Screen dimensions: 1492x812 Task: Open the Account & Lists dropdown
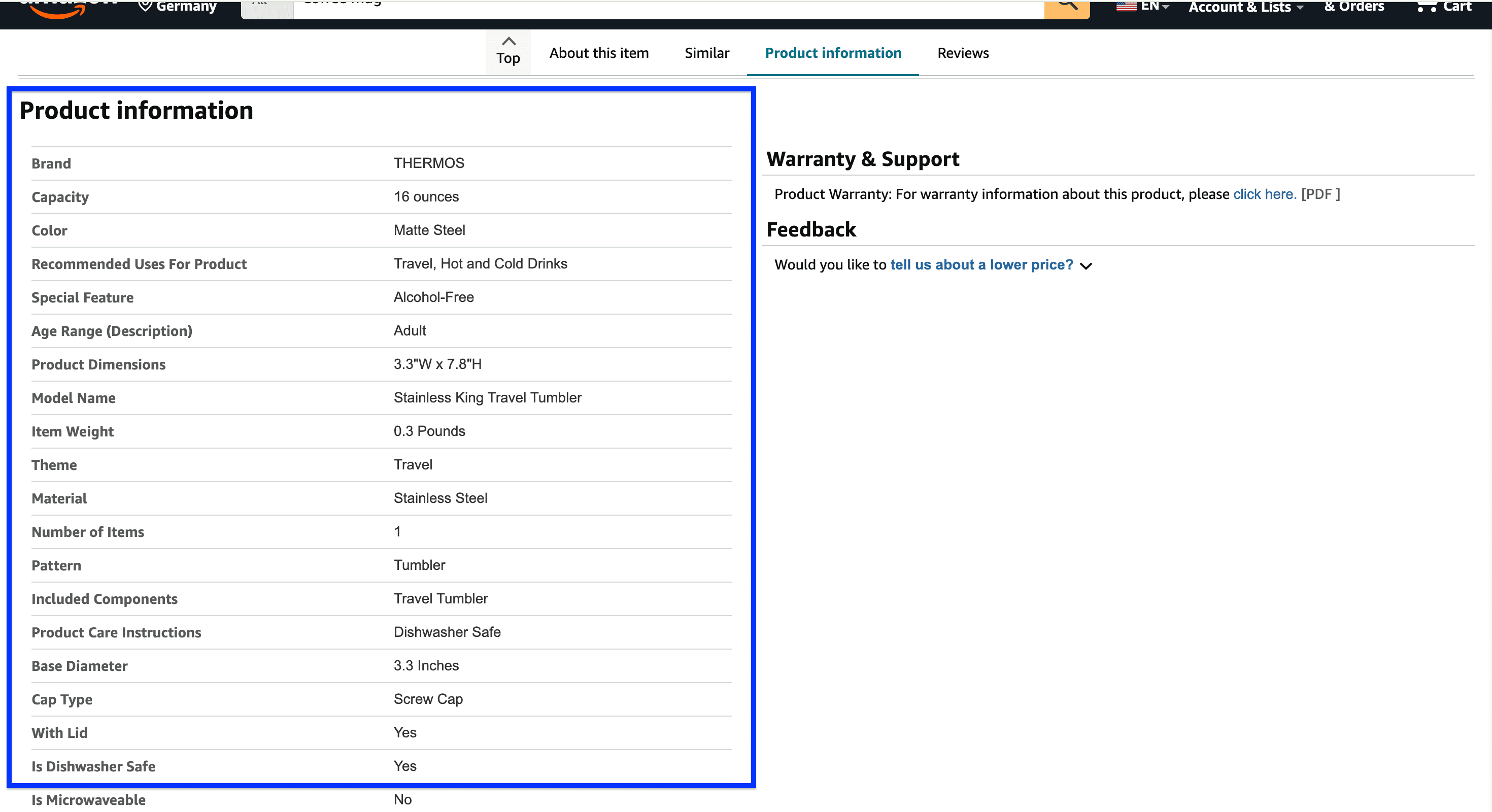[1245, 7]
